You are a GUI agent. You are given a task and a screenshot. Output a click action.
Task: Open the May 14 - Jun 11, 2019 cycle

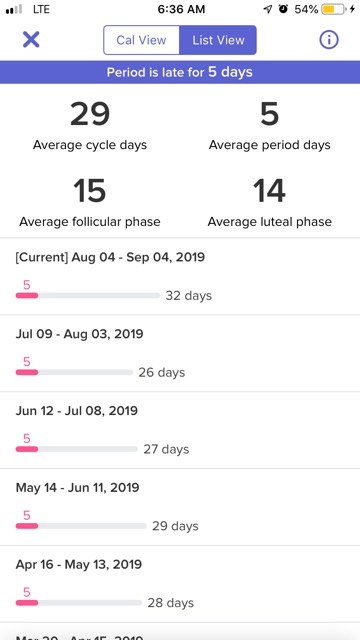180,507
